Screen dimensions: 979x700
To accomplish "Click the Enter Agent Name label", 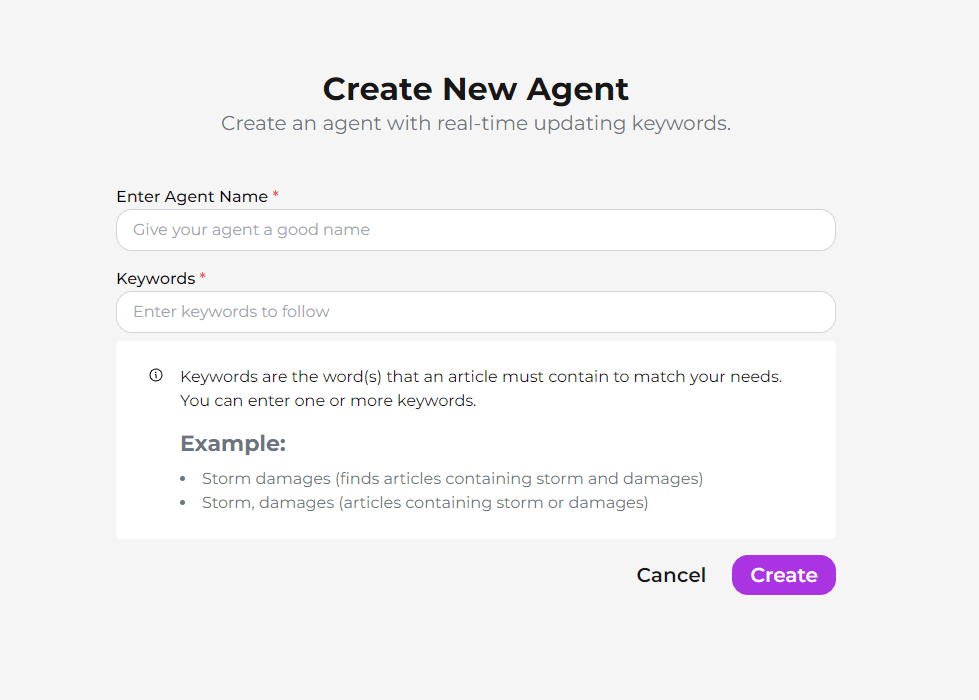I will coord(192,197).
